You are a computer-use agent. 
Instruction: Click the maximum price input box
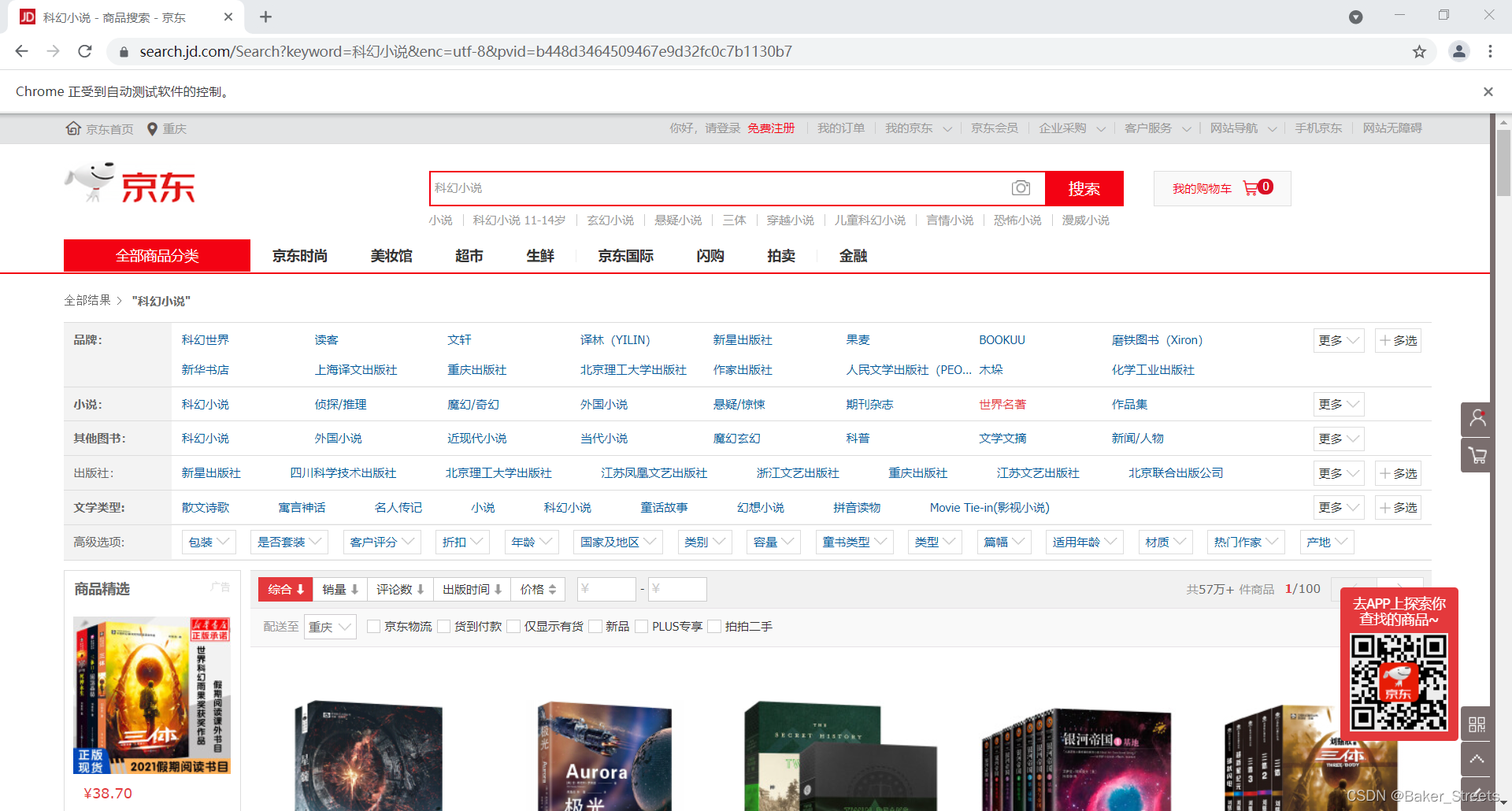pyautogui.click(x=677, y=589)
